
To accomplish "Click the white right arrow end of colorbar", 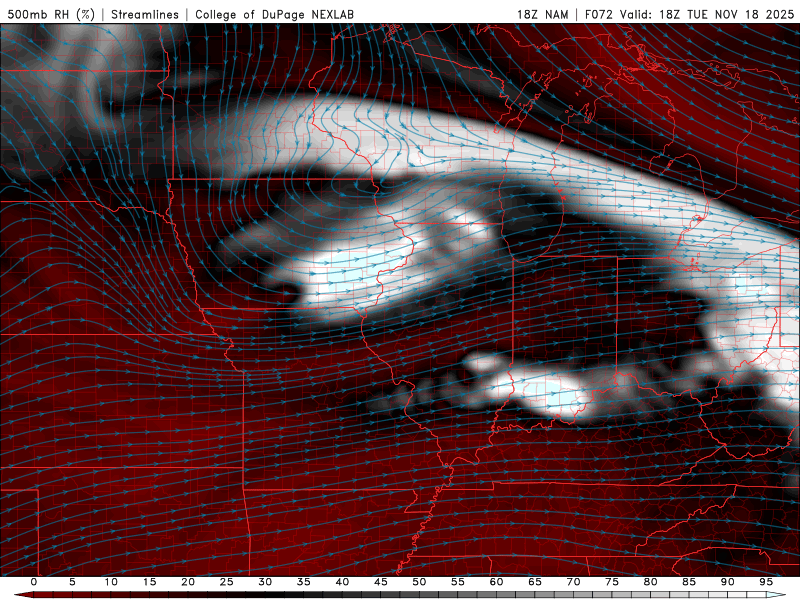I will (x=777, y=595).
